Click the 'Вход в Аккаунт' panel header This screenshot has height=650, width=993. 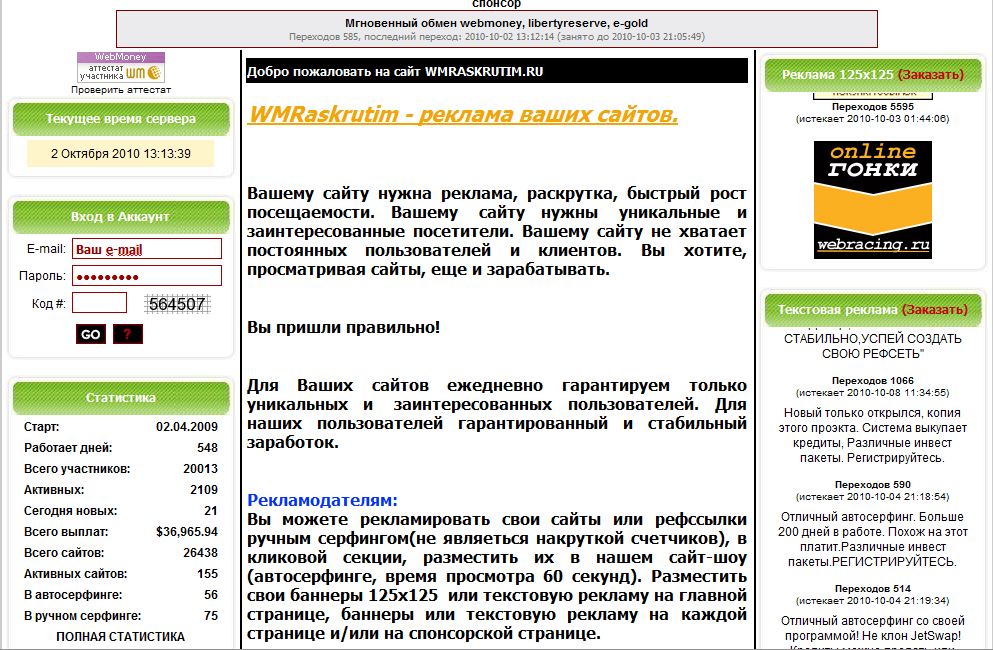pos(120,217)
